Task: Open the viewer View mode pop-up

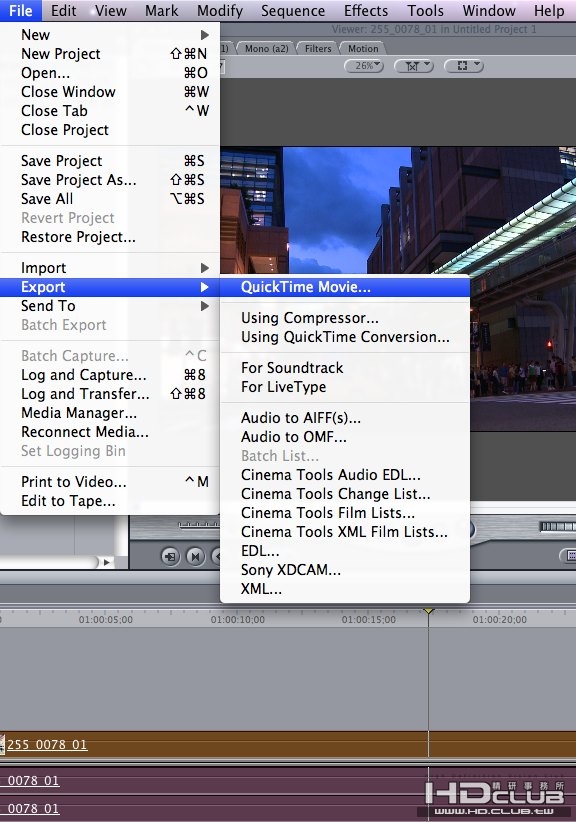Action: tap(463, 66)
